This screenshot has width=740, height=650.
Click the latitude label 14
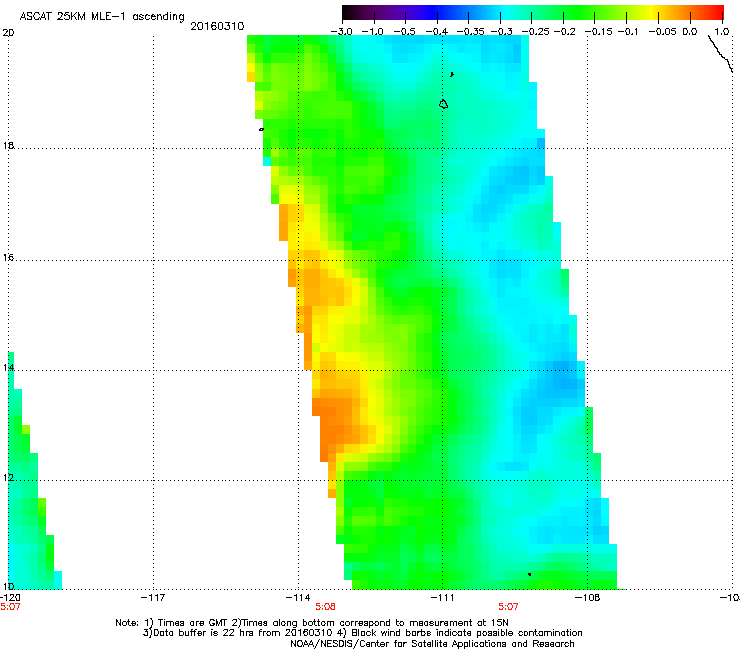(x=8, y=368)
